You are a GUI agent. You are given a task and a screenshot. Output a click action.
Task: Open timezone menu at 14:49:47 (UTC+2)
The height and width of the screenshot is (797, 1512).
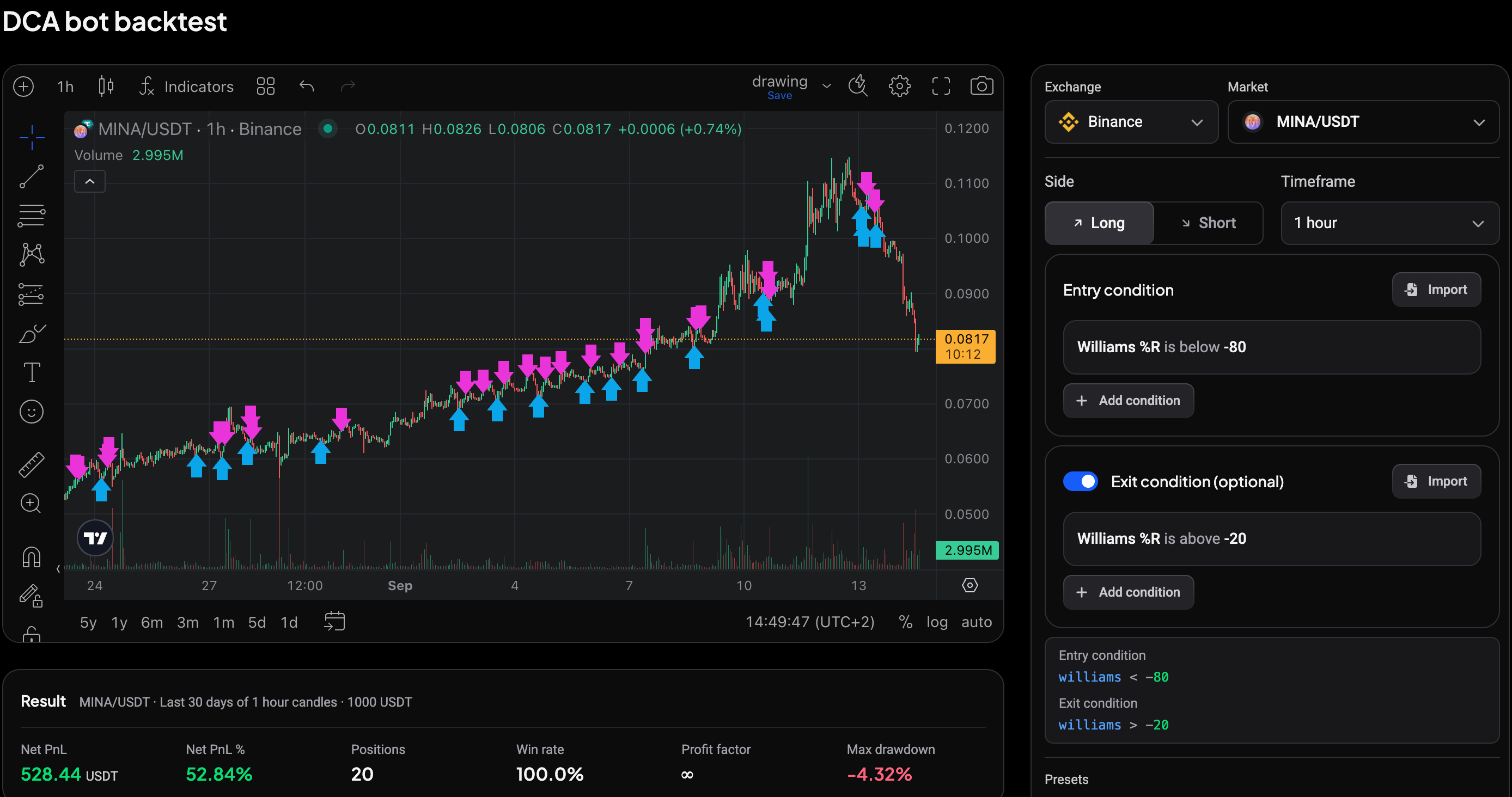click(810, 622)
